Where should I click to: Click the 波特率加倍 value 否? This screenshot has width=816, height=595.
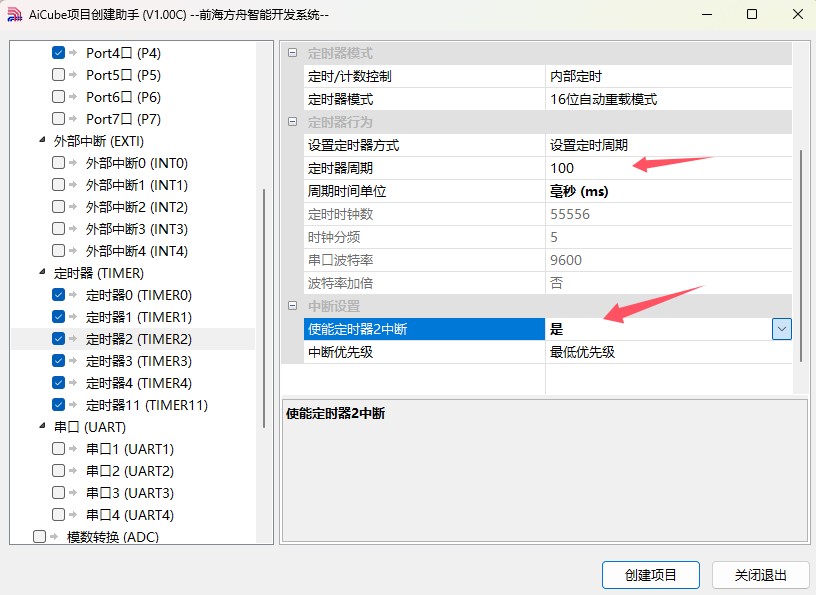[668, 283]
